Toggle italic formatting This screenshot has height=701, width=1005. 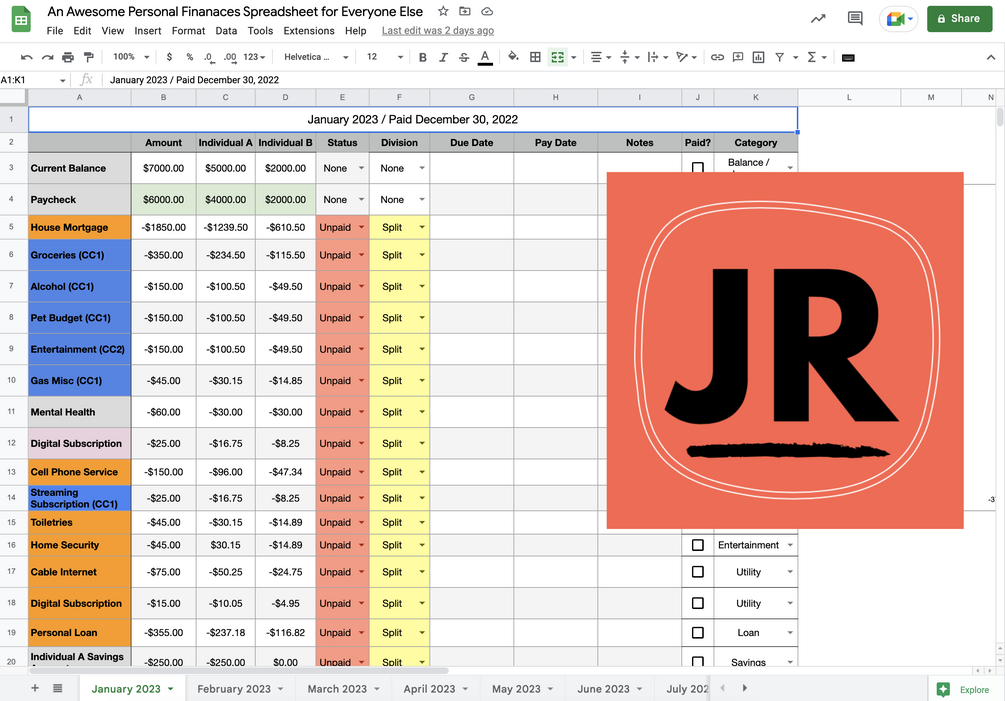point(443,57)
